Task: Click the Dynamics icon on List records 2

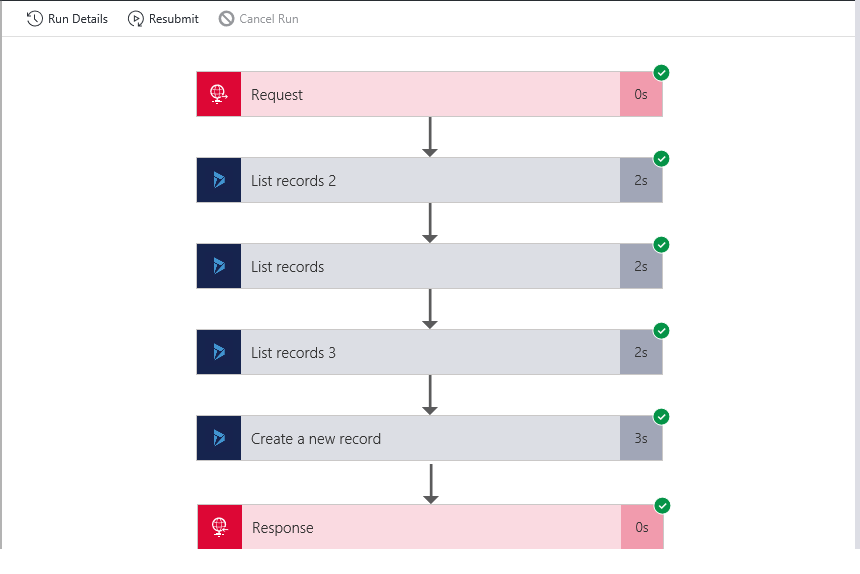Action: pyautogui.click(x=219, y=180)
